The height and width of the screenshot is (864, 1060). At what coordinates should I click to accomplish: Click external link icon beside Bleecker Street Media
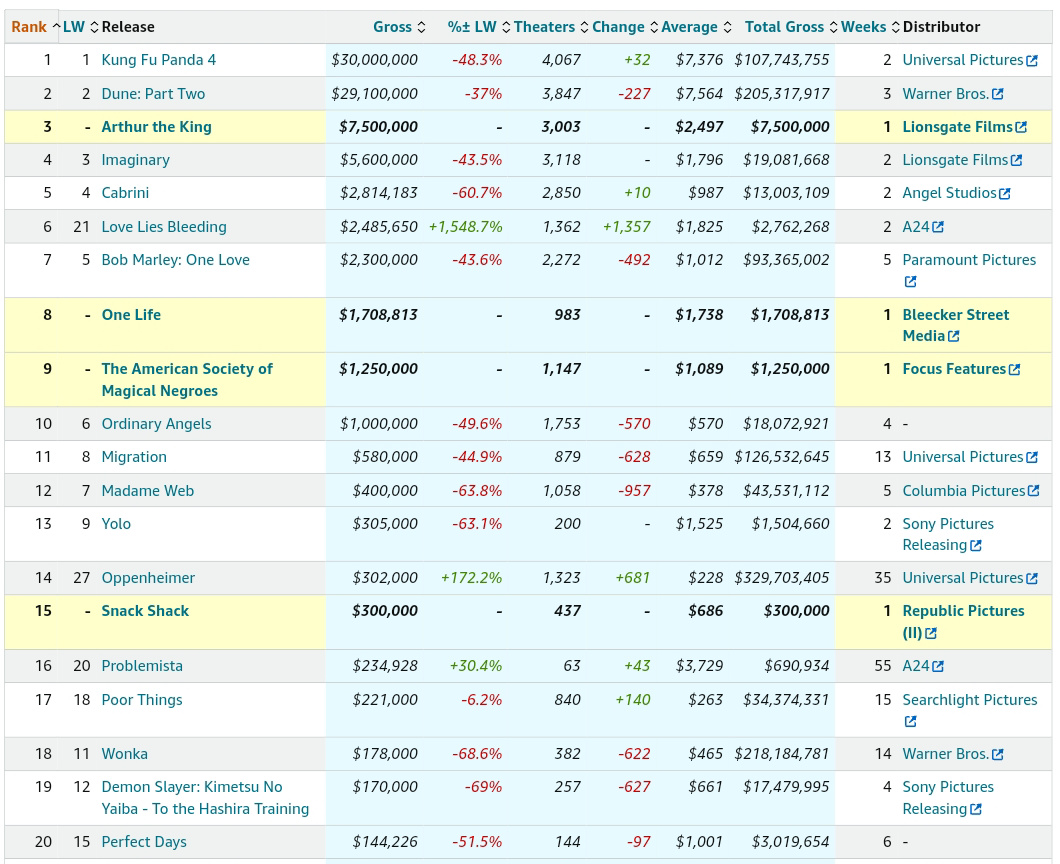953,336
